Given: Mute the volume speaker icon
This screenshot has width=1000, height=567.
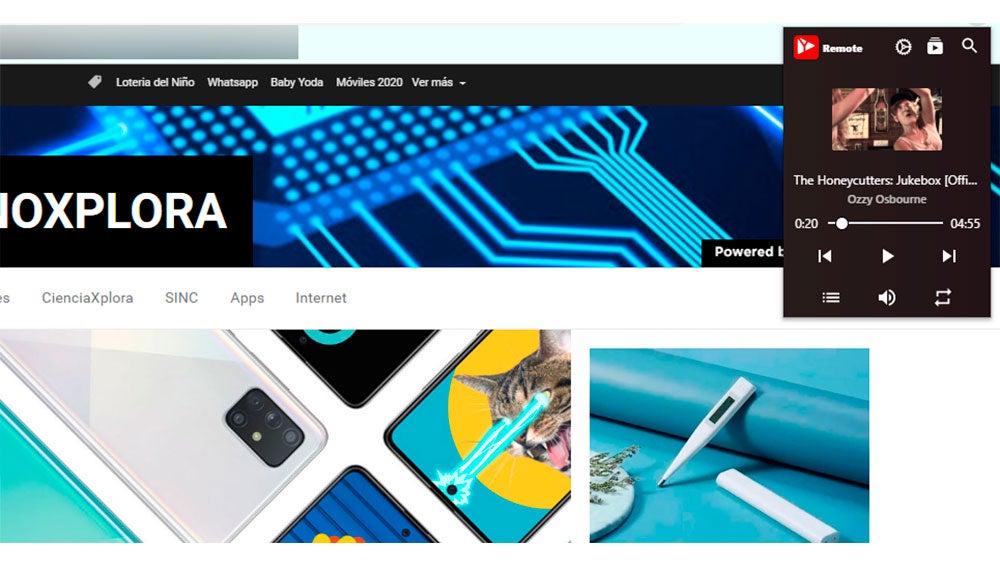Looking at the screenshot, I should [887, 297].
